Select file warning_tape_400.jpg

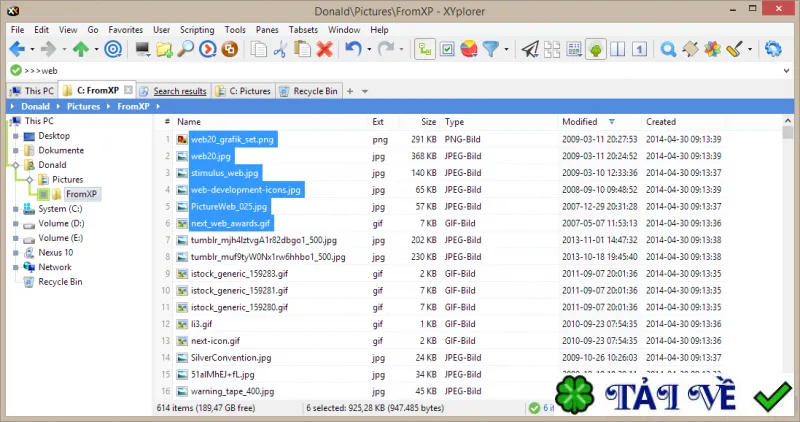tap(232, 391)
